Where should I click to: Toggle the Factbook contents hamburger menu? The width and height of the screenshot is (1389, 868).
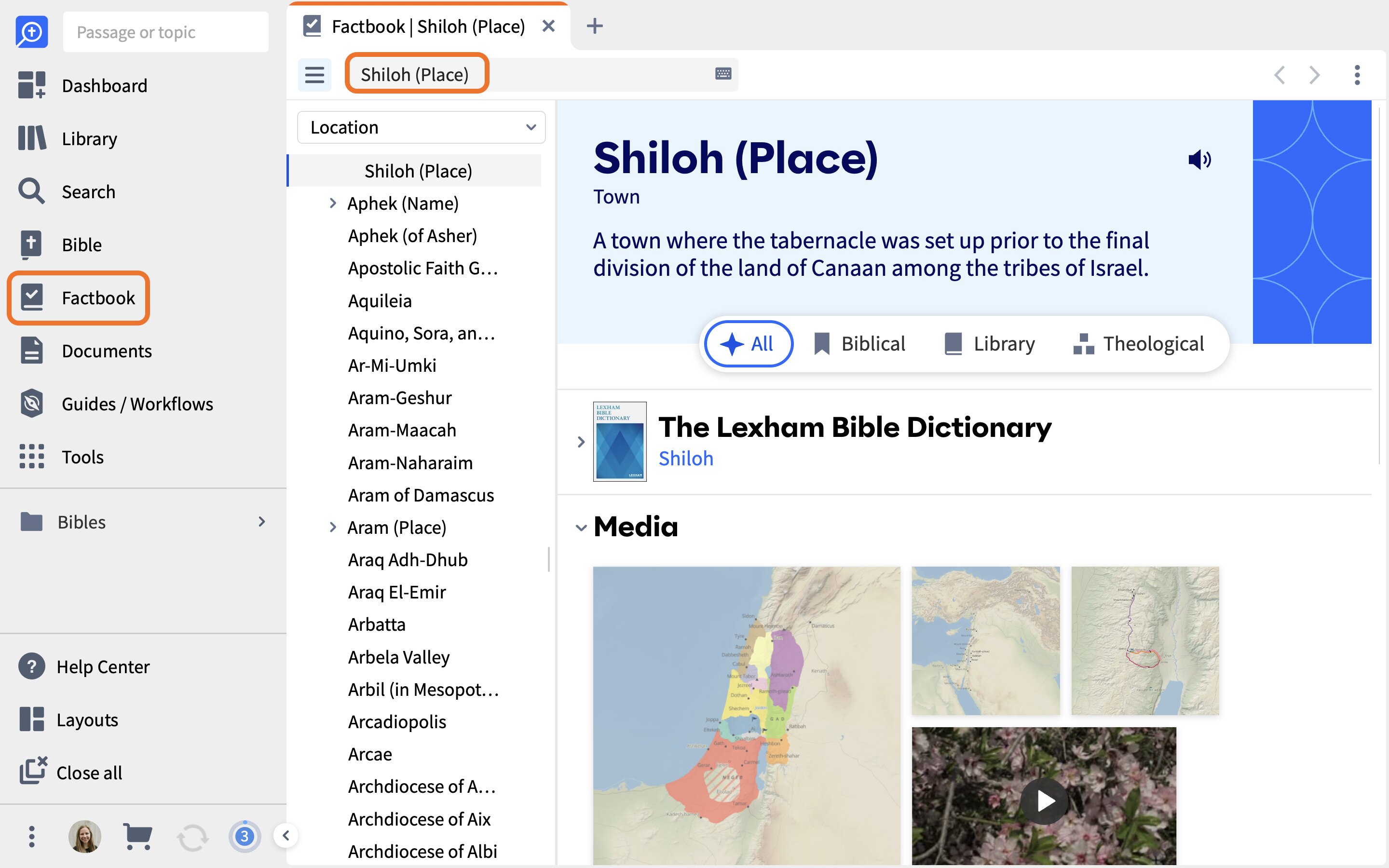click(314, 75)
